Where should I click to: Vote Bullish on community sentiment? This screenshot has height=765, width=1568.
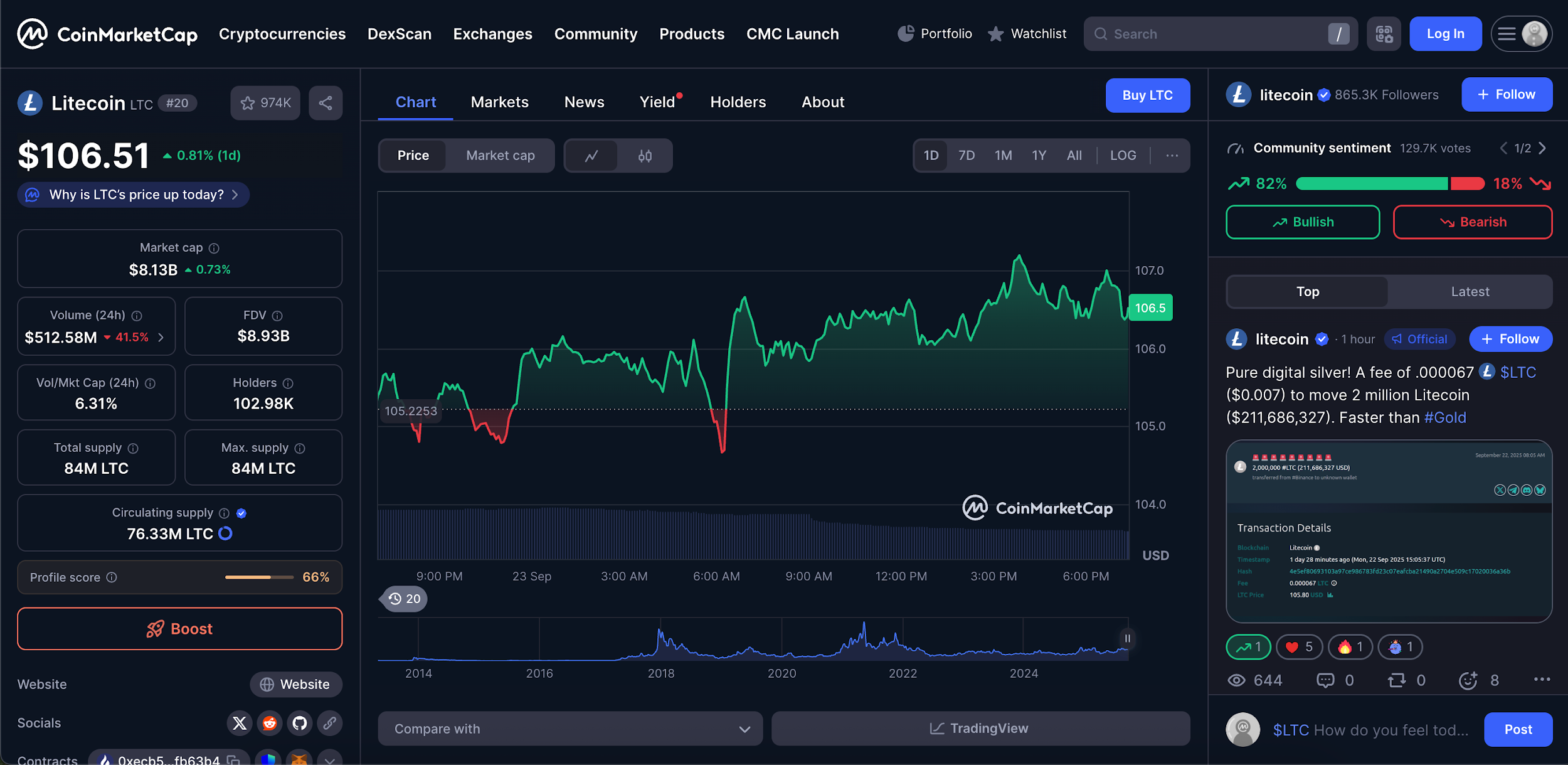coord(1302,222)
